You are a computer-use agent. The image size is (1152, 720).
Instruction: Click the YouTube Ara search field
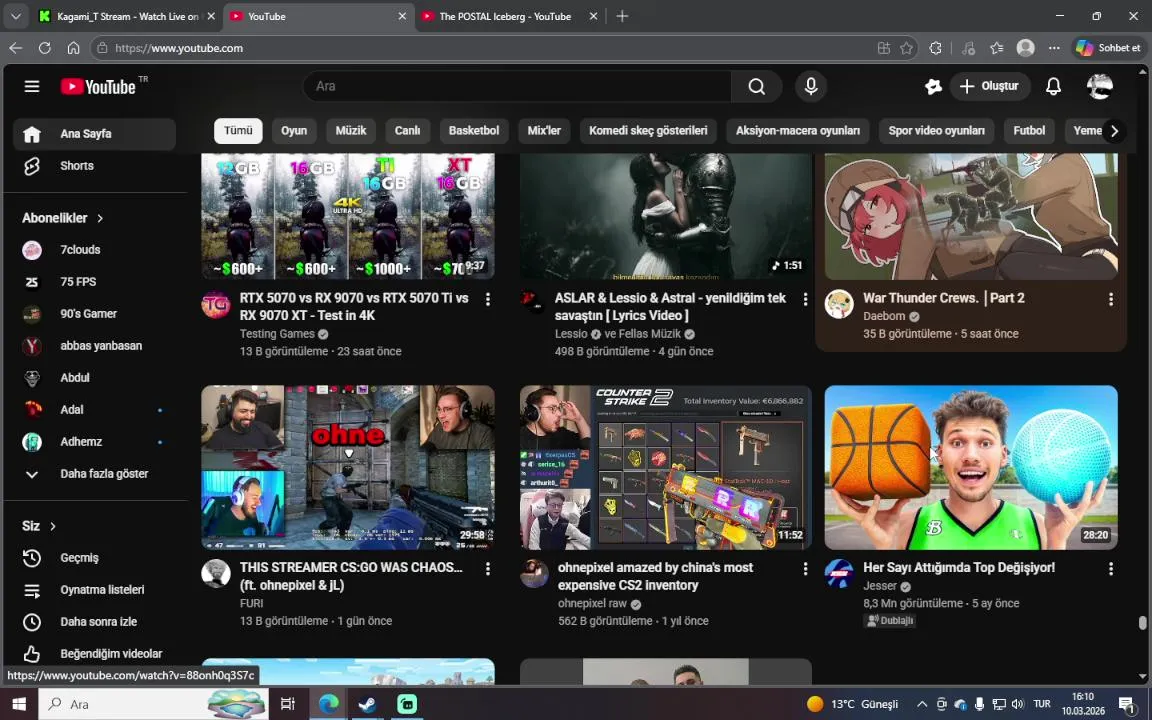pyautogui.click(x=516, y=87)
